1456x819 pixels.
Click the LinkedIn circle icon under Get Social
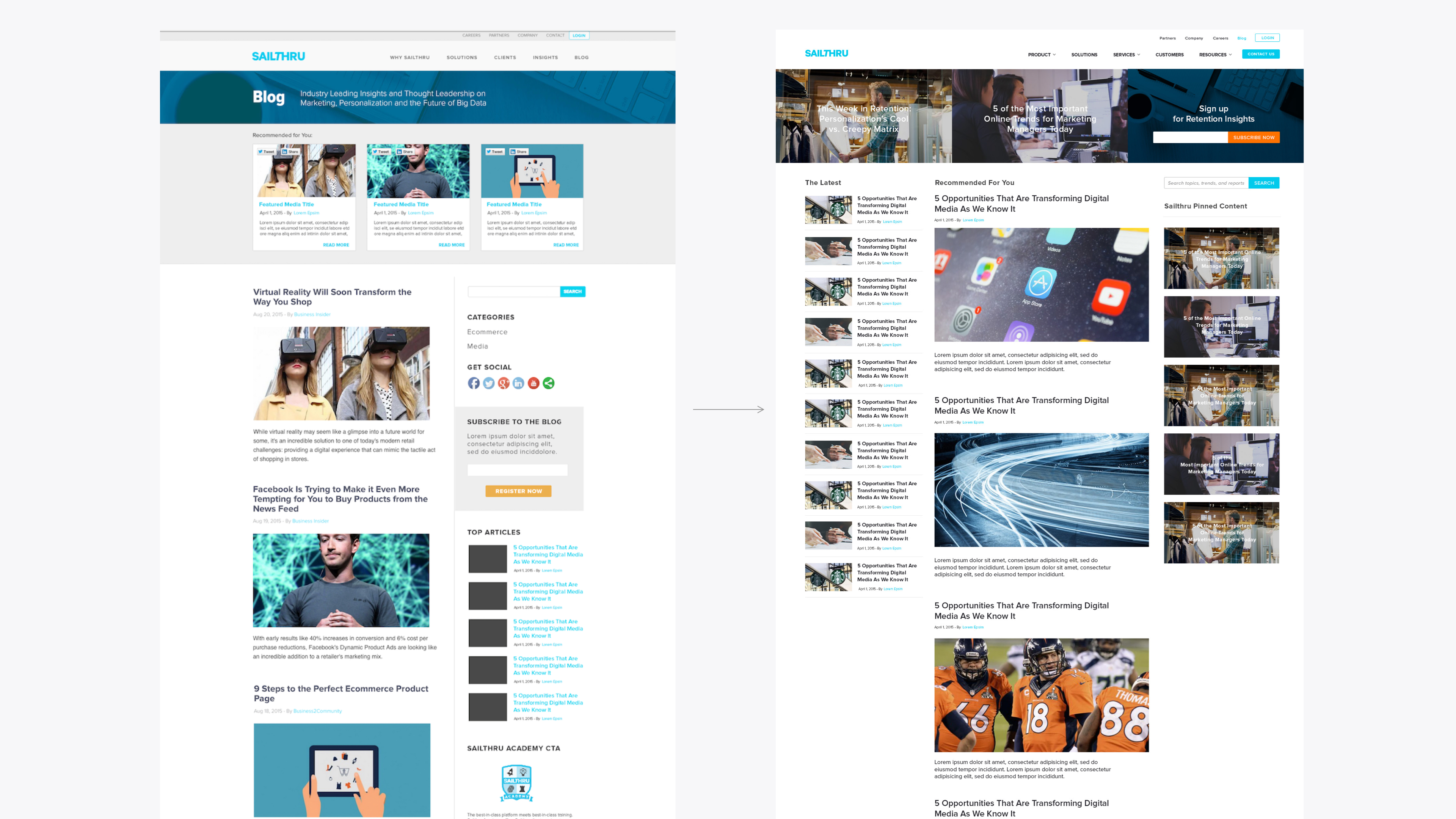click(x=518, y=383)
